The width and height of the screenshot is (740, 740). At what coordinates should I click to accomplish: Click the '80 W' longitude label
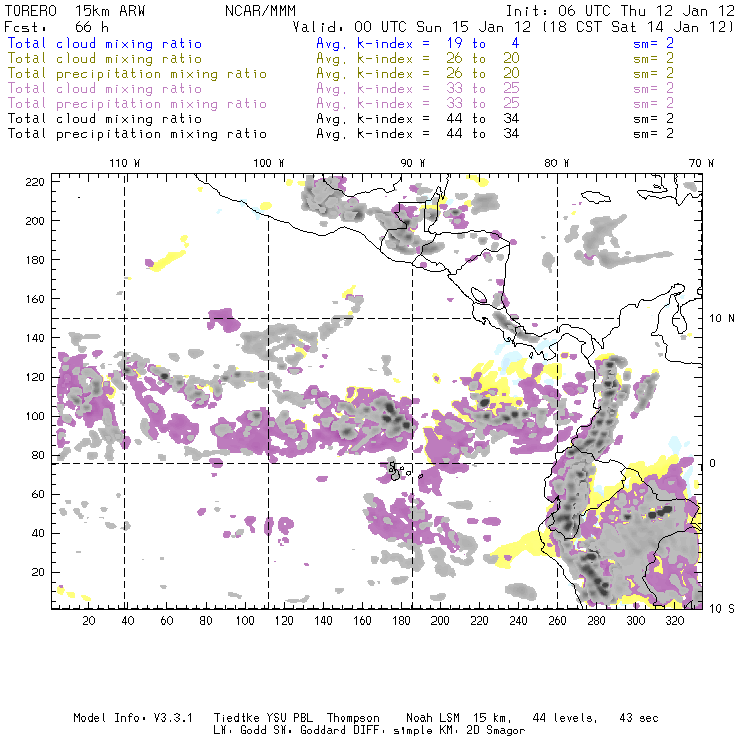[557, 163]
